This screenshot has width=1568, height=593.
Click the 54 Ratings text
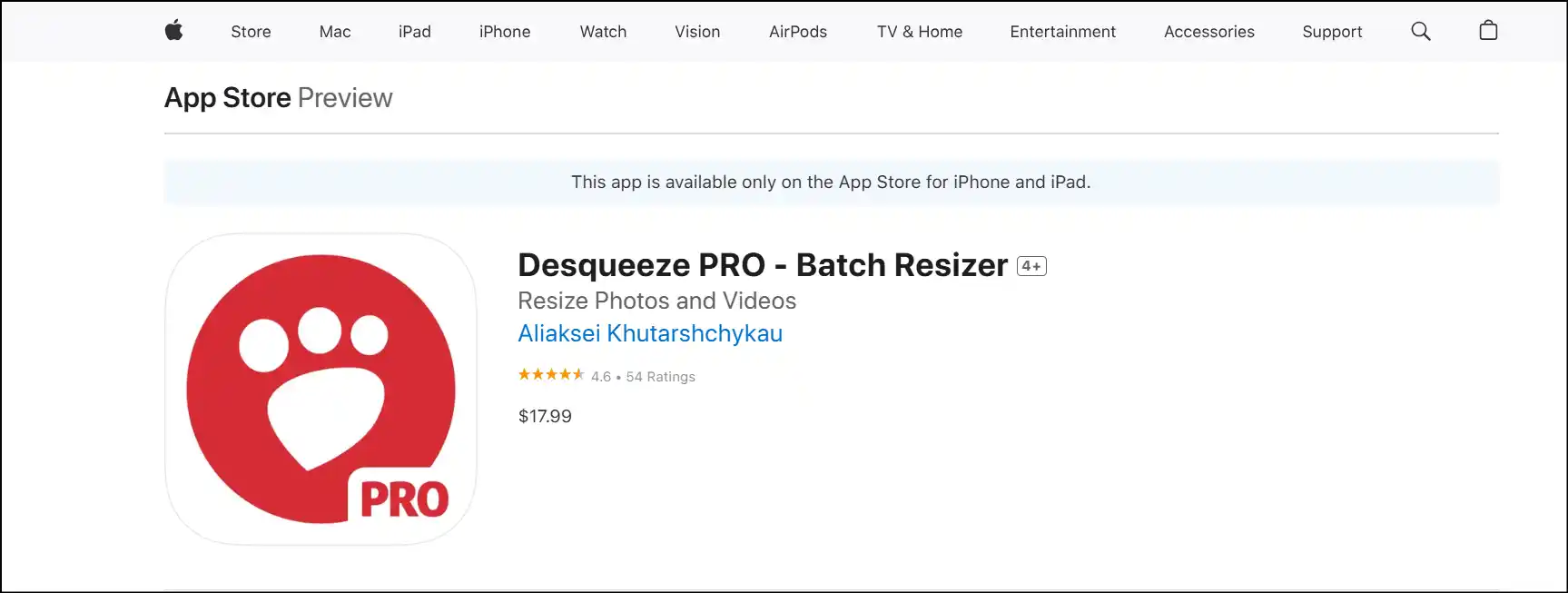pos(660,377)
